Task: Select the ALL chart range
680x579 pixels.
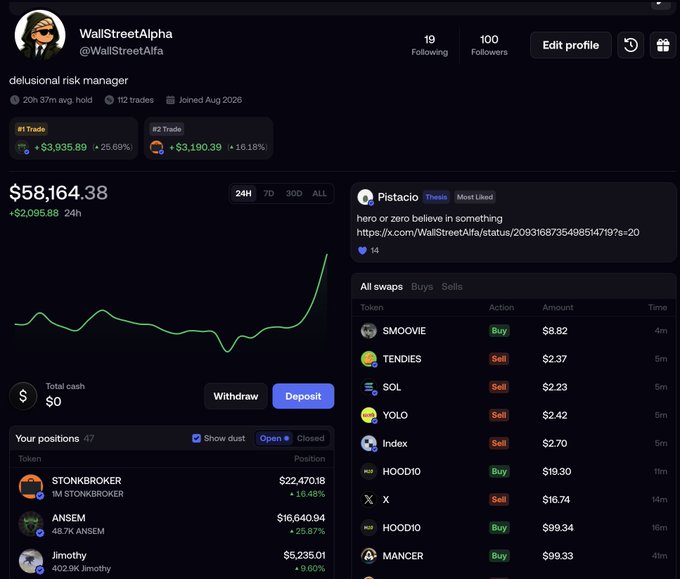Action: (320, 193)
